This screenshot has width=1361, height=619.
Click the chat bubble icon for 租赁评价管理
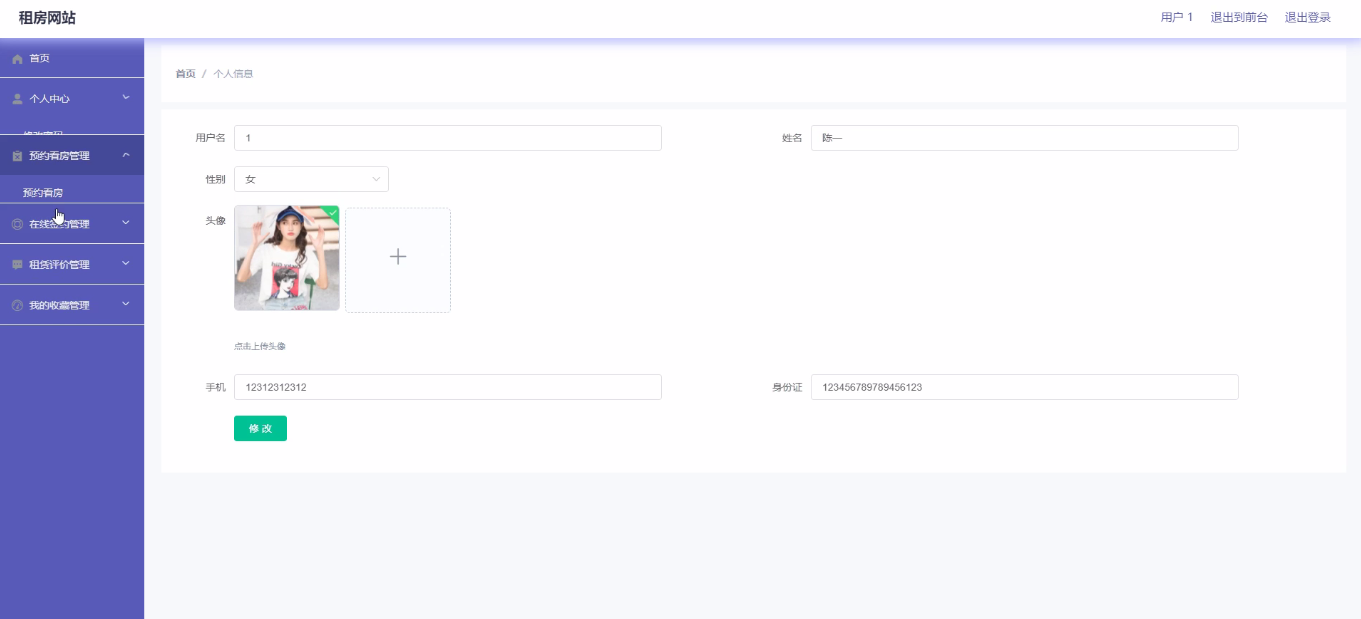coord(17,265)
